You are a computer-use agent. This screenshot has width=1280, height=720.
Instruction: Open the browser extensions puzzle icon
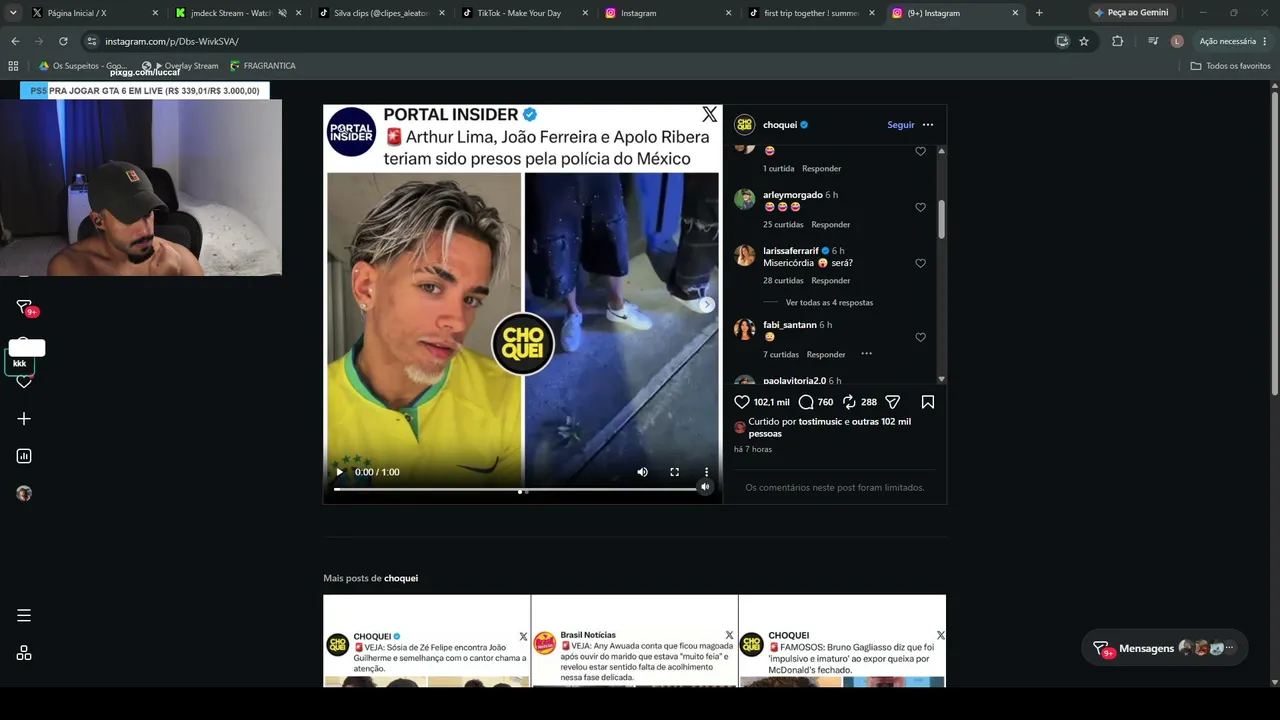point(1117,41)
